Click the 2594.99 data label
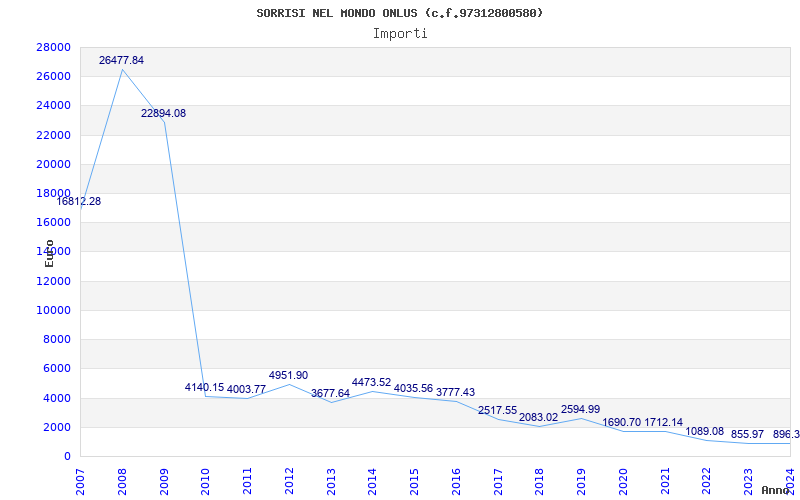 (581, 409)
